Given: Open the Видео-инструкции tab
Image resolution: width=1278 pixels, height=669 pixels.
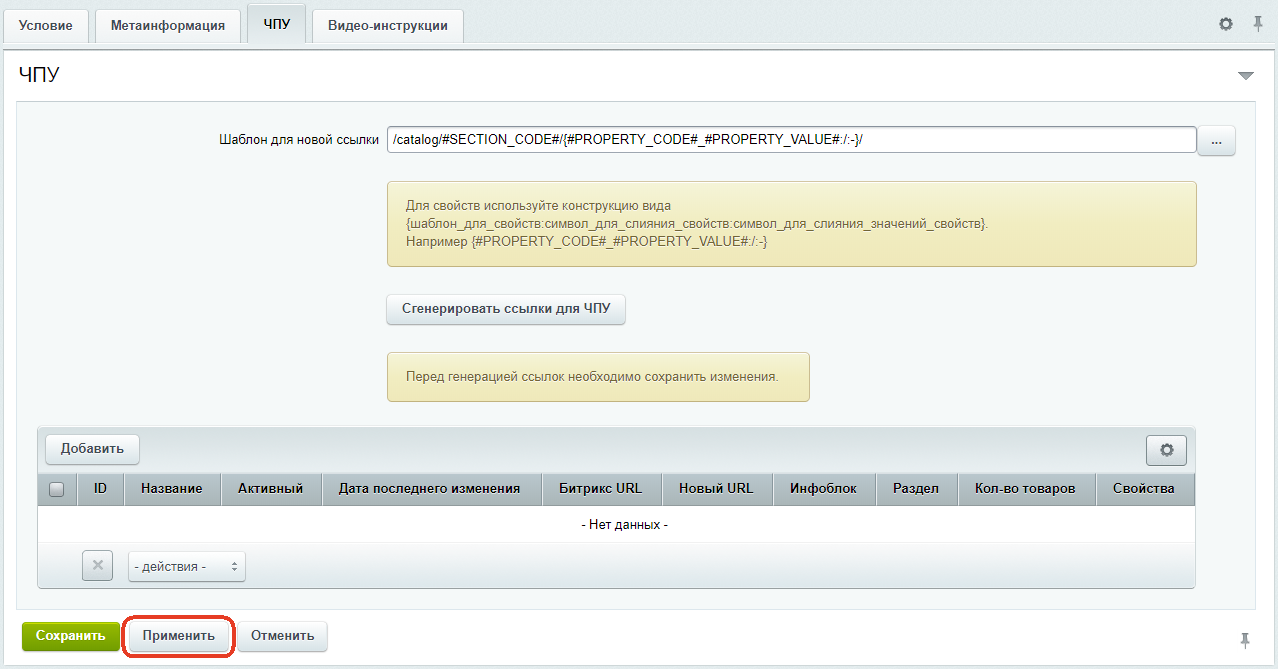Looking at the screenshot, I should click(387, 25).
